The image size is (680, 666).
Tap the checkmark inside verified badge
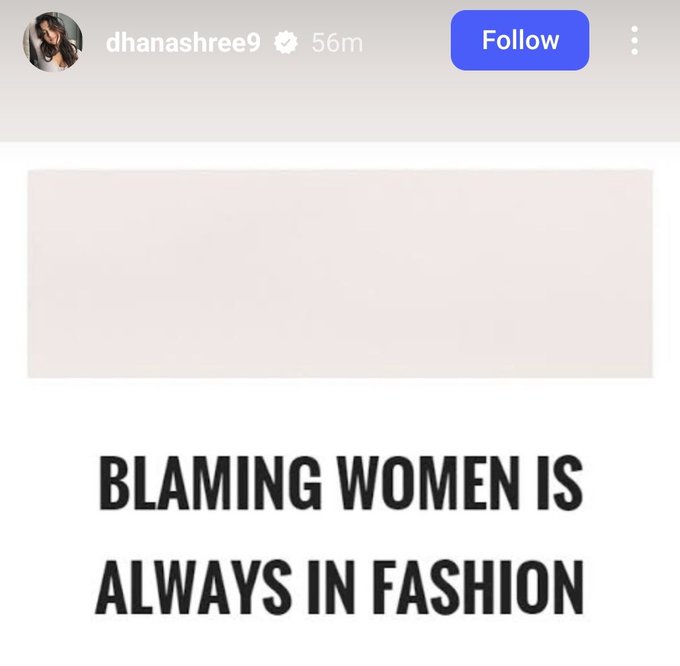pyautogui.click(x=286, y=43)
